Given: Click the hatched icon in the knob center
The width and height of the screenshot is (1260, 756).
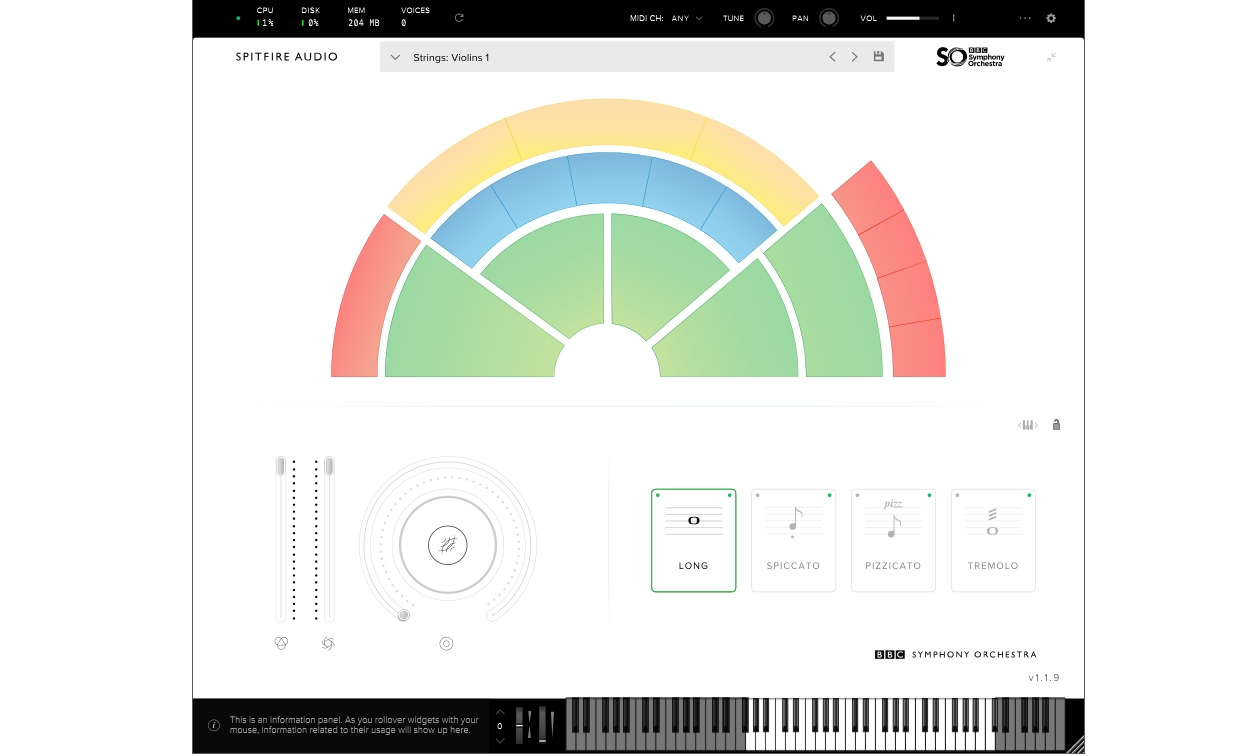Looking at the screenshot, I should pyautogui.click(x=447, y=544).
